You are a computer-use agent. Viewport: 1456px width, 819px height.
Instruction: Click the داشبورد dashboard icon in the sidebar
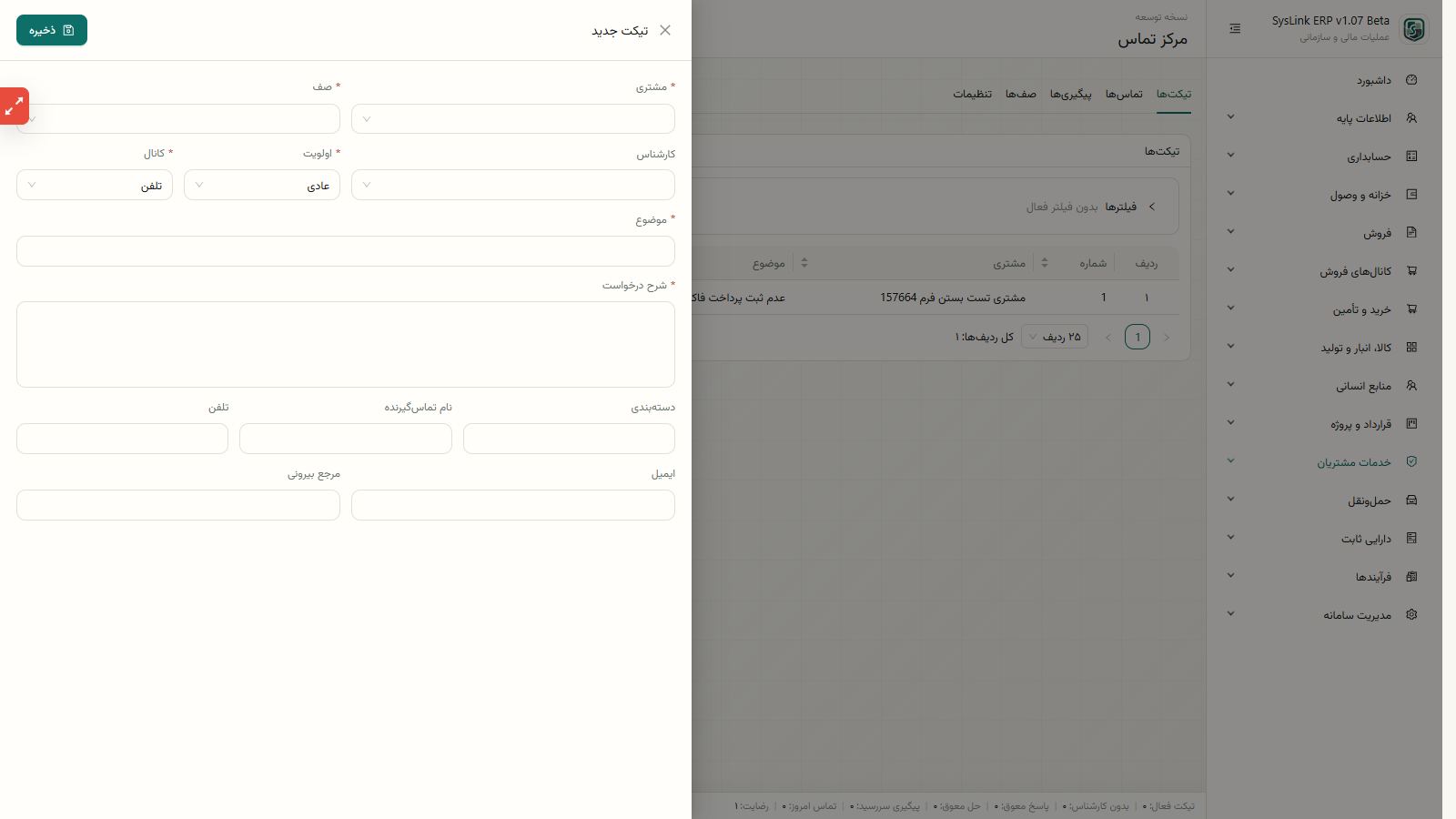pyautogui.click(x=1411, y=80)
